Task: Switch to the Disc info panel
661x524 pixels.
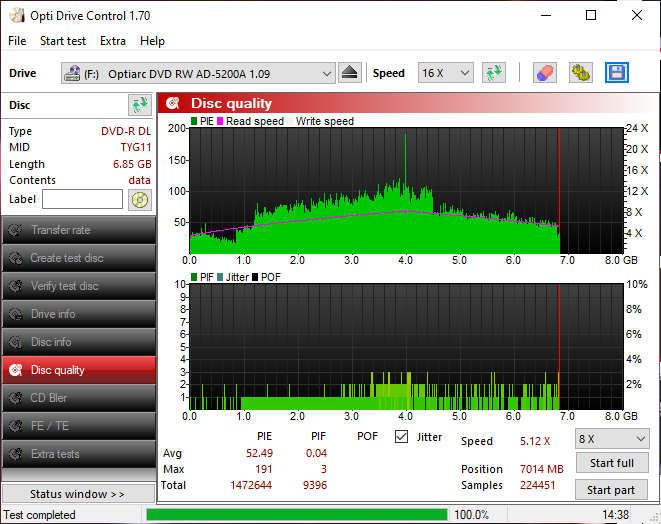Action: [79, 342]
